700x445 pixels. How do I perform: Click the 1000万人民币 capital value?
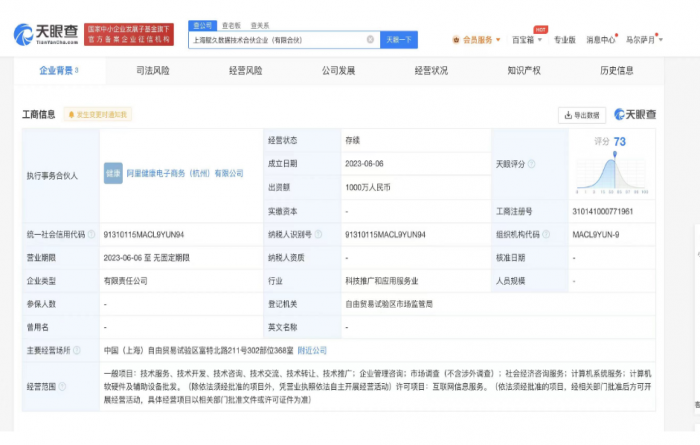368,187
